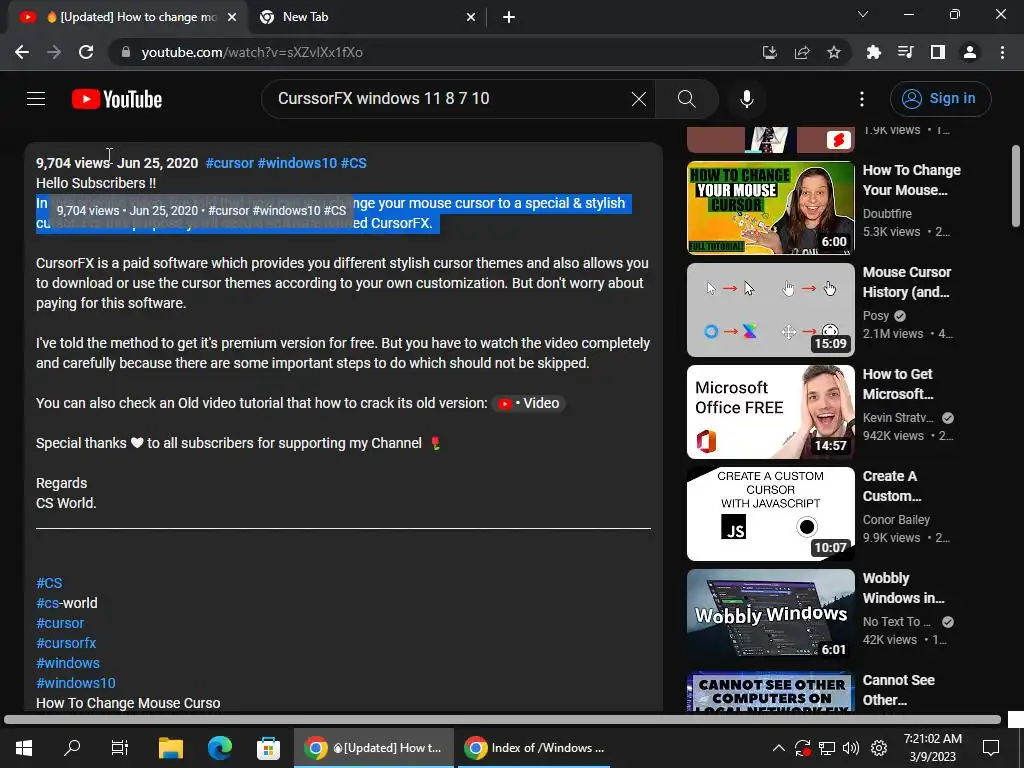1024x768 pixels.
Task: Close the YouTube video tab
Action: (x=232, y=17)
